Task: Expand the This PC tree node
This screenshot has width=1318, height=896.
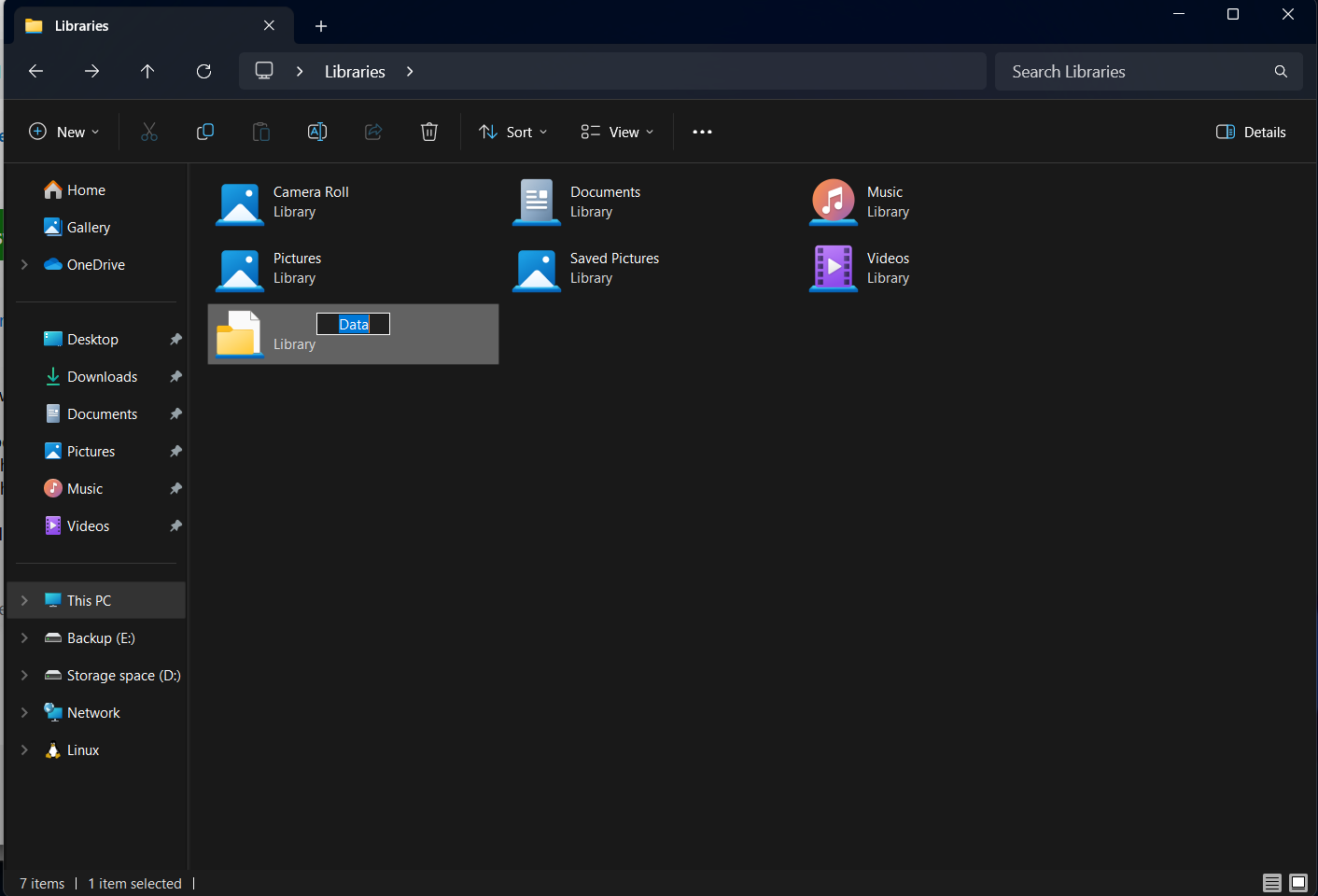Action: click(24, 600)
